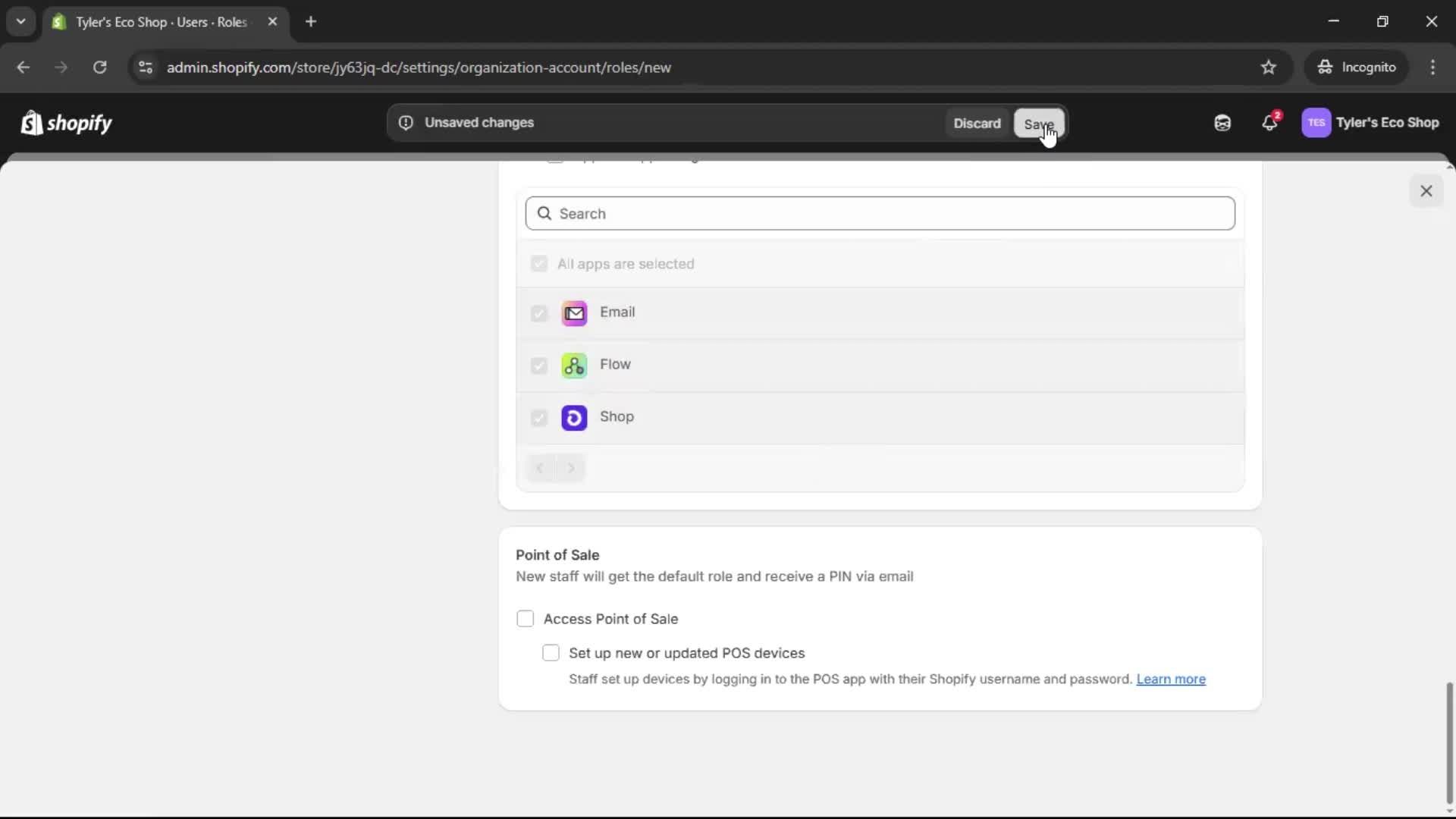This screenshot has width=1456, height=819.
Task: Check the Email app checkbox
Action: pyautogui.click(x=539, y=313)
